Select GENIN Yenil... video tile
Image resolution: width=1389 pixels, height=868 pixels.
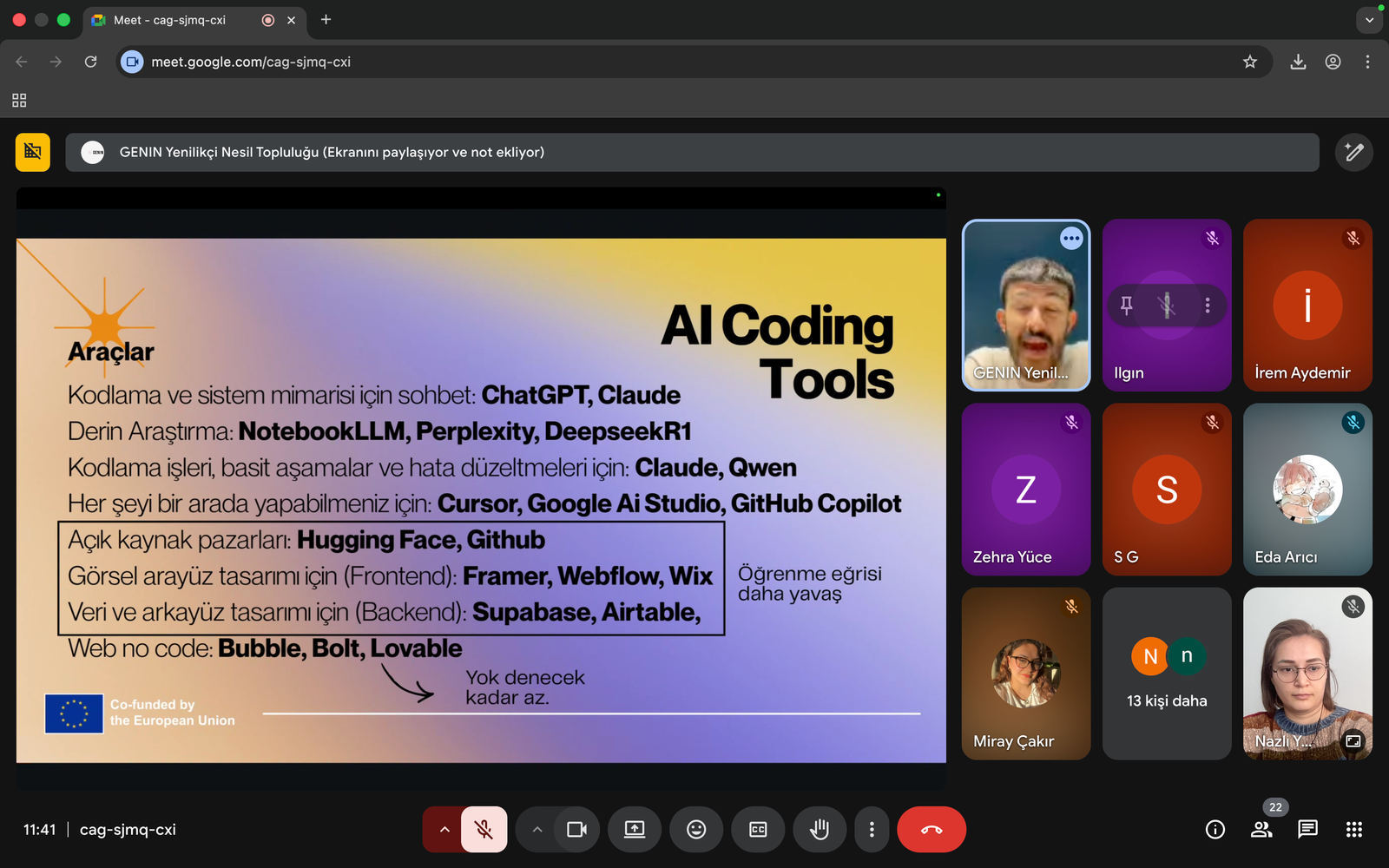(x=1026, y=306)
